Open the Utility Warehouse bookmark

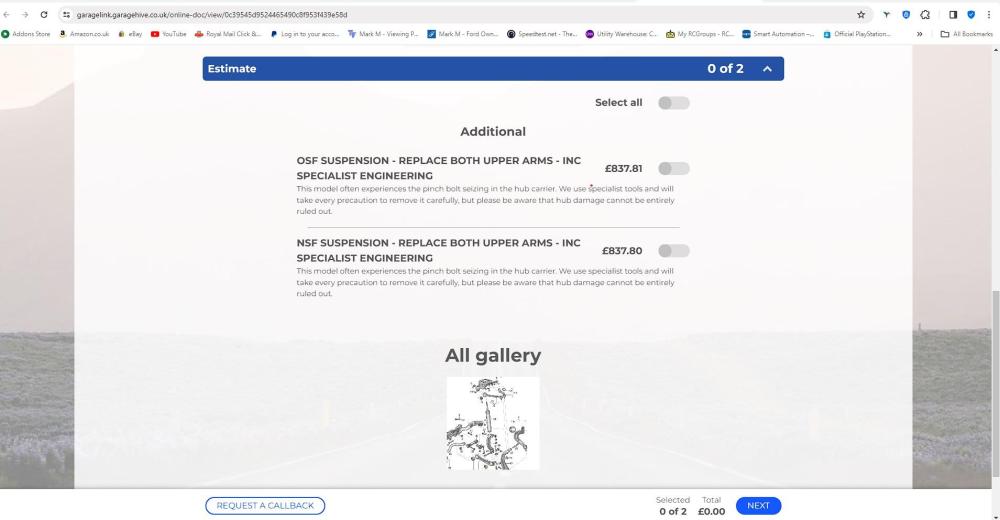click(621, 34)
